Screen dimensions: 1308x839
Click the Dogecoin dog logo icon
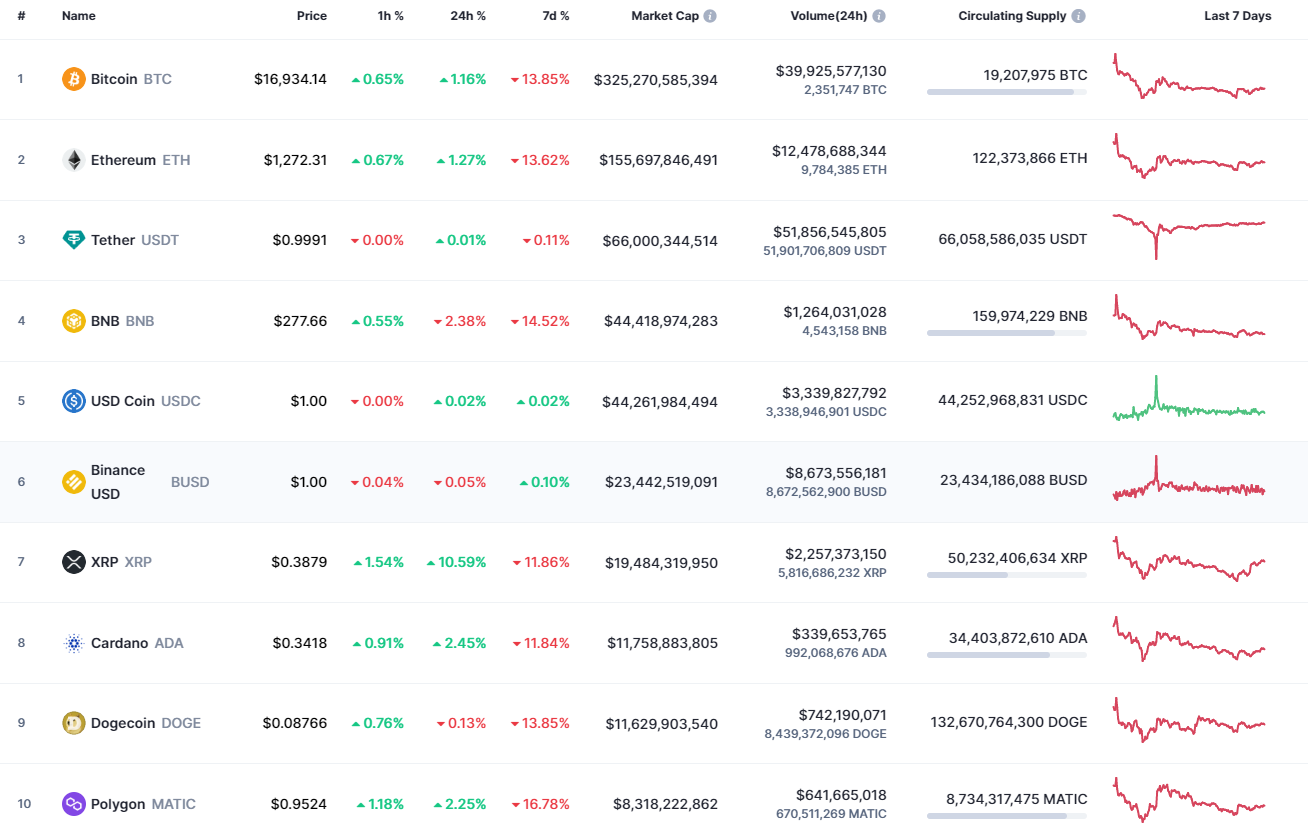[x=74, y=723]
